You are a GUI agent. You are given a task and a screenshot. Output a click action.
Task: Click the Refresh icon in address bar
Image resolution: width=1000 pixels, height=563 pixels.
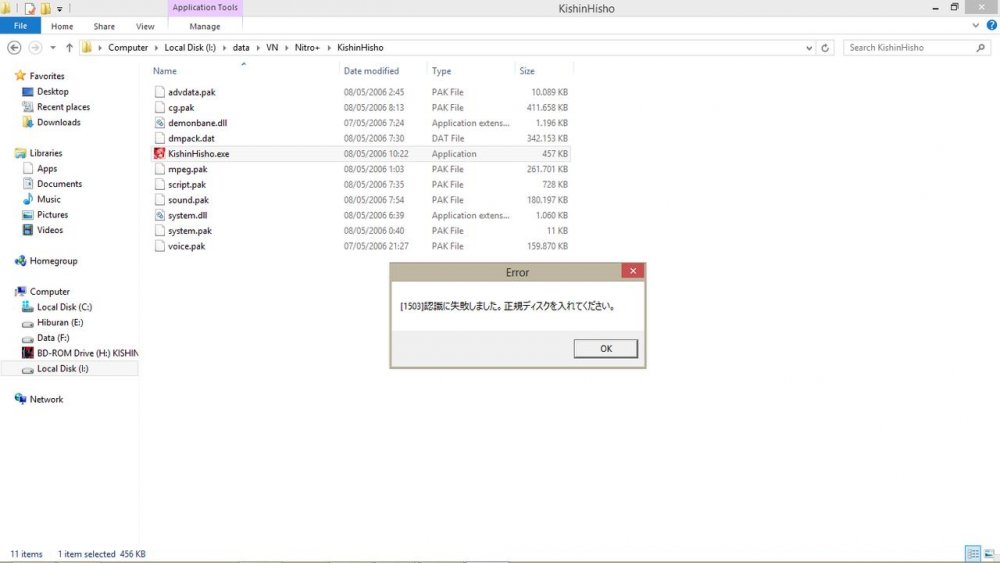(x=825, y=48)
